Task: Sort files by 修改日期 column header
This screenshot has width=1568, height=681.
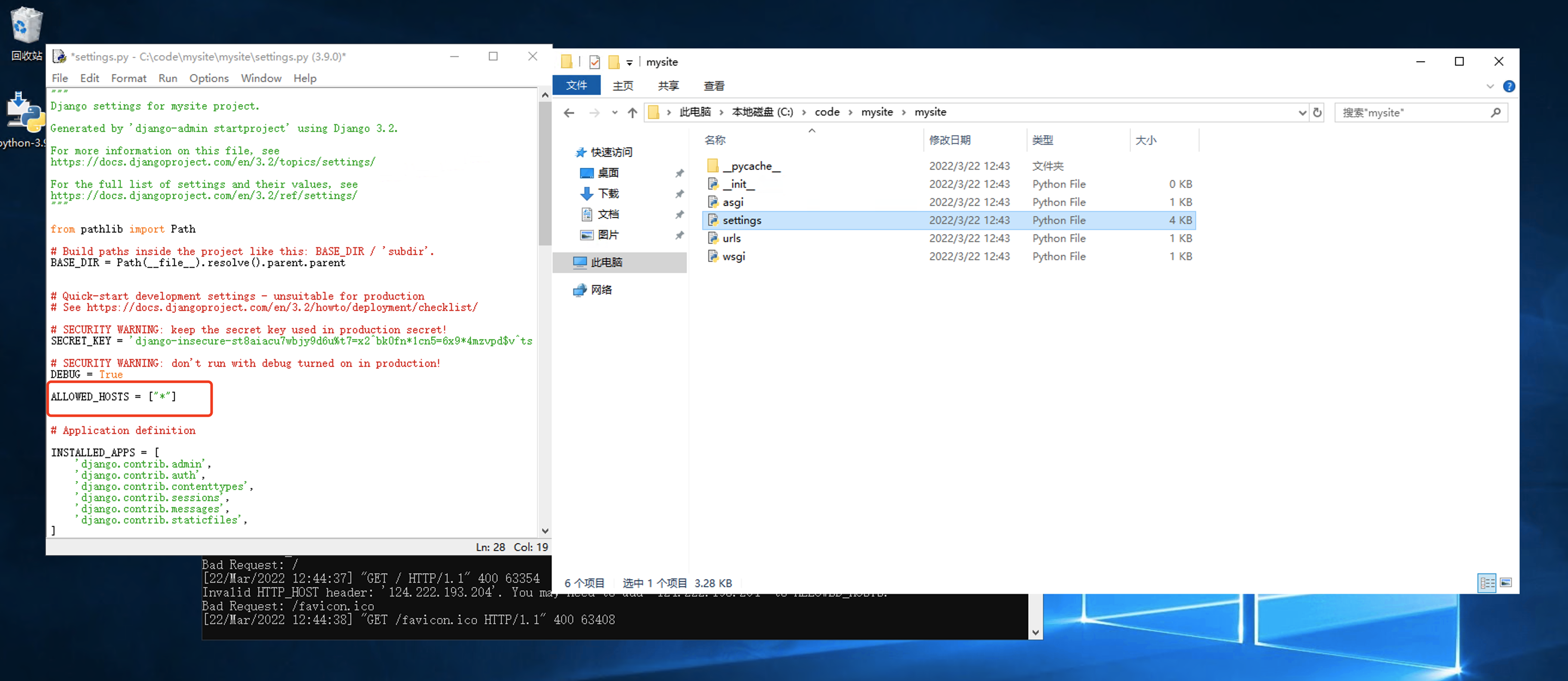Action: coord(950,140)
